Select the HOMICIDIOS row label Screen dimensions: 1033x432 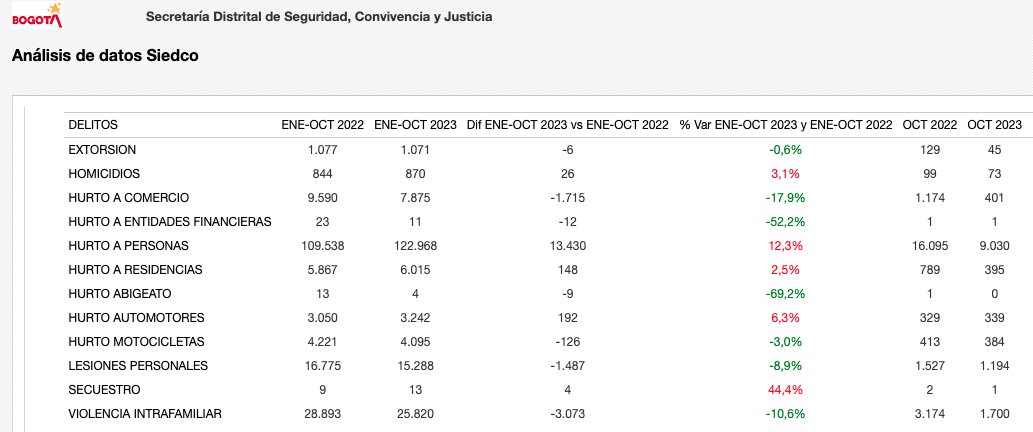pyautogui.click(x=104, y=174)
